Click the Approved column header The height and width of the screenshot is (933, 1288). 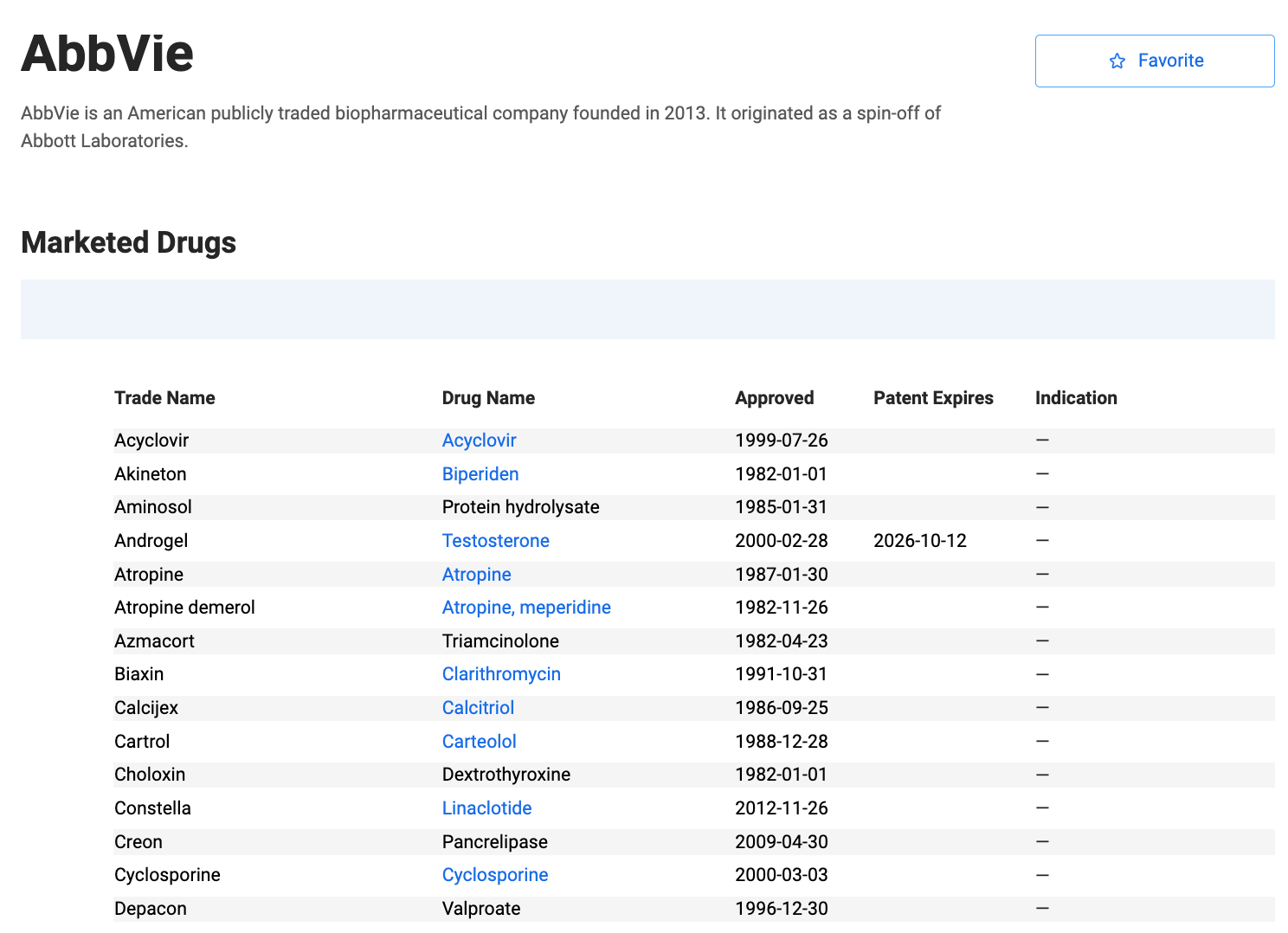pos(774,398)
